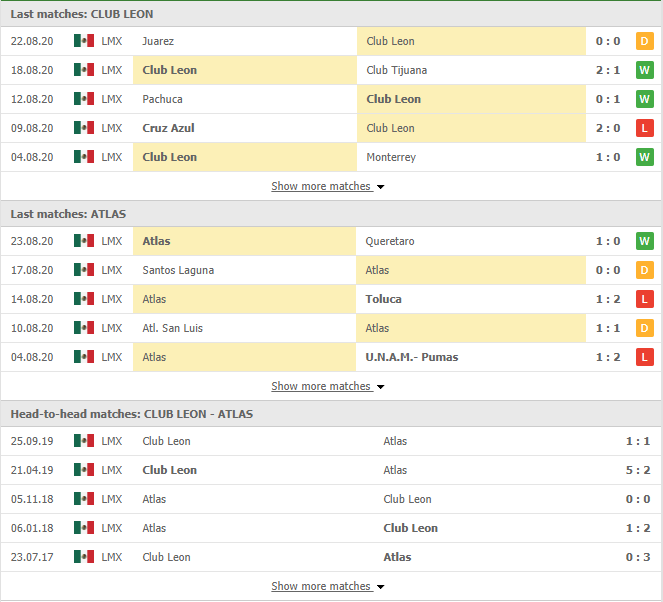Click the D result badge for Juarez match

pos(645,41)
